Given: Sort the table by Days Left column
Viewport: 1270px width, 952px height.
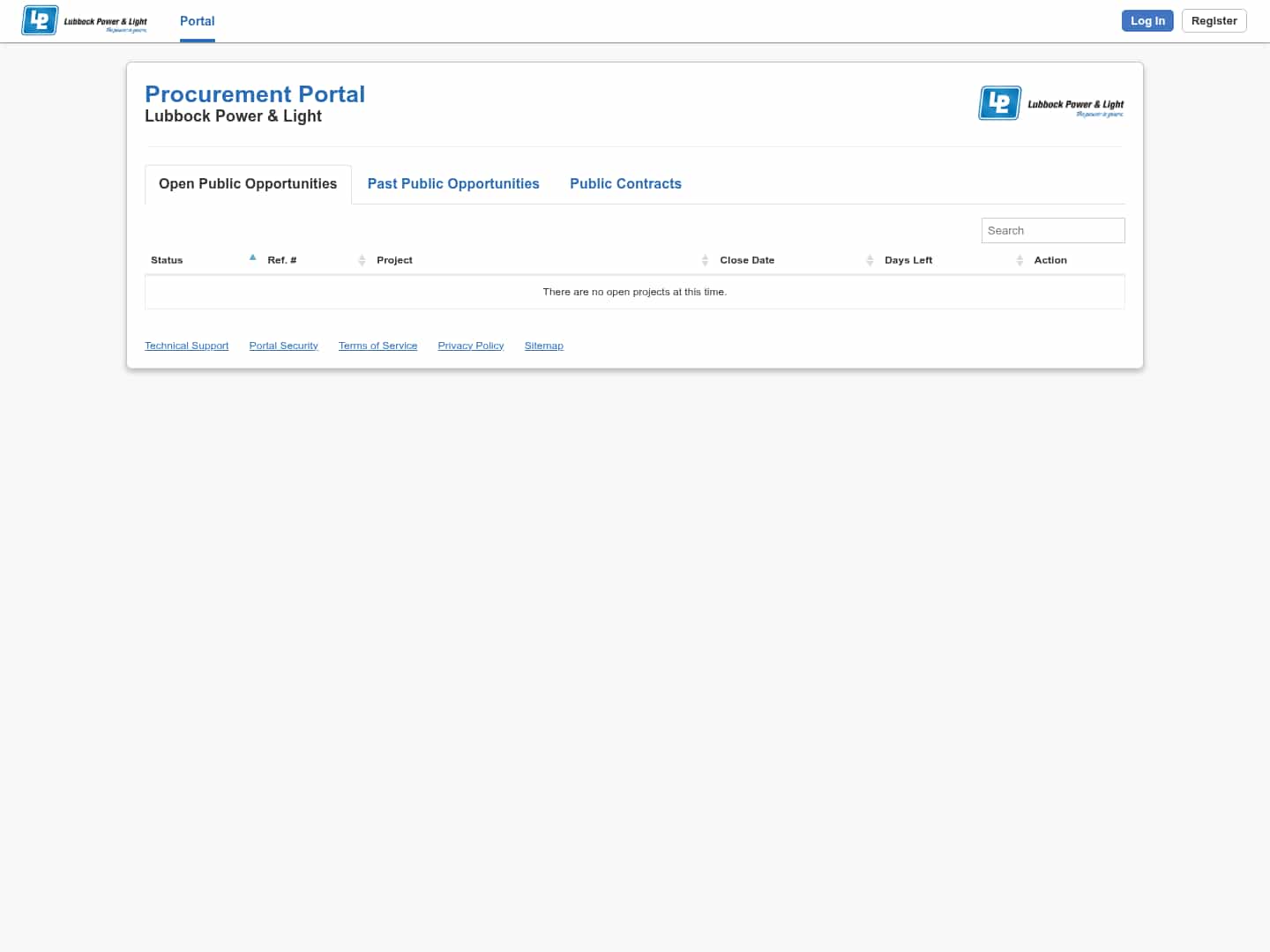Looking at the screenshot, I should click(953, 260).
